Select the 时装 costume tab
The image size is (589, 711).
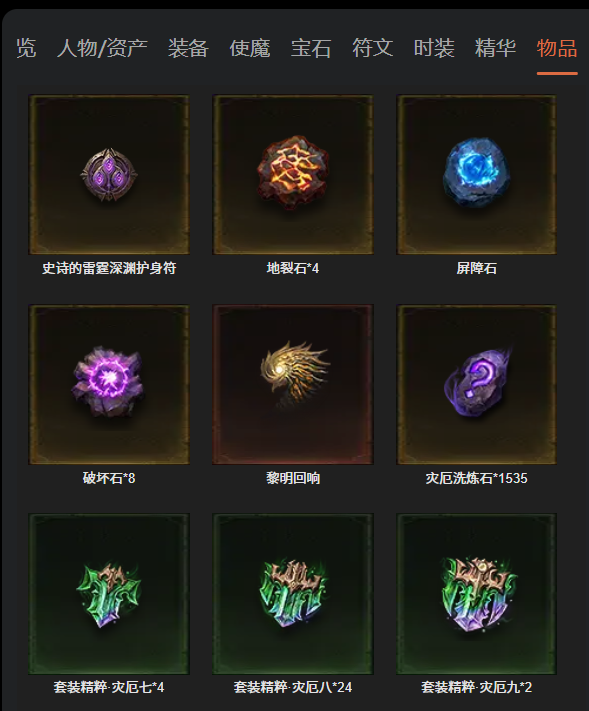point(434,48)
